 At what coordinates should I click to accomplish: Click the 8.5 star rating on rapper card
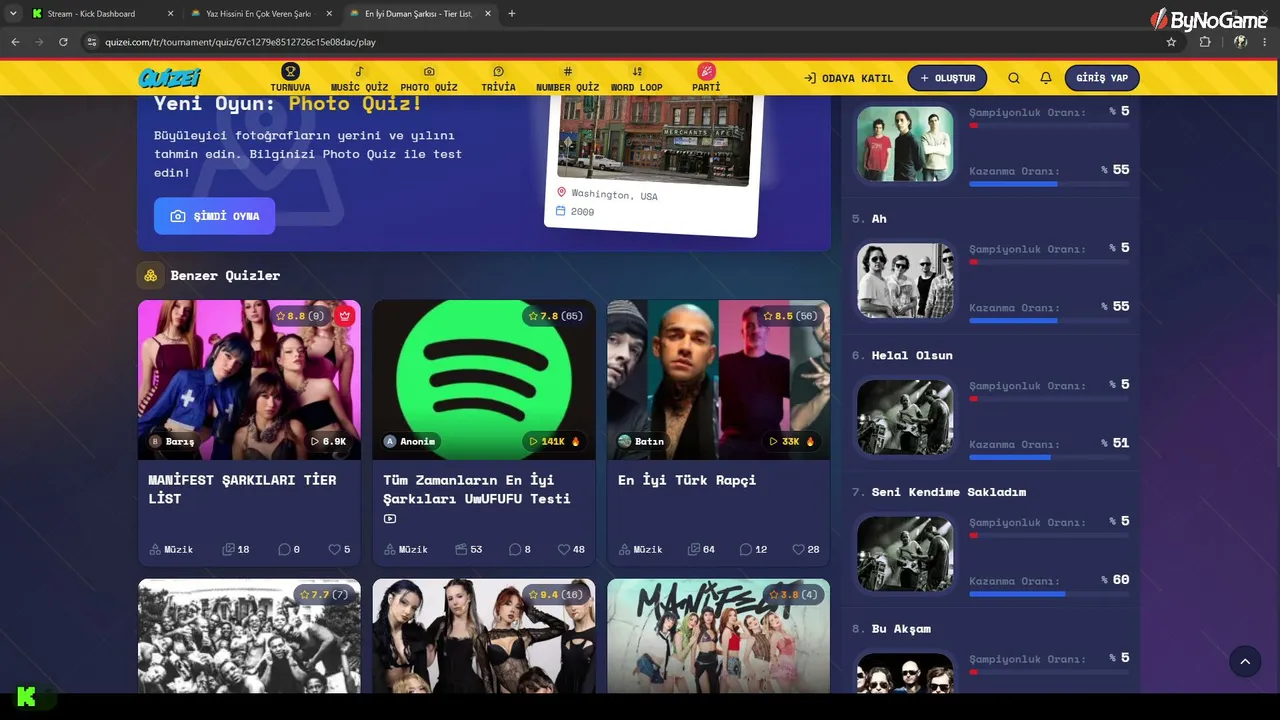tap(790, 316)
